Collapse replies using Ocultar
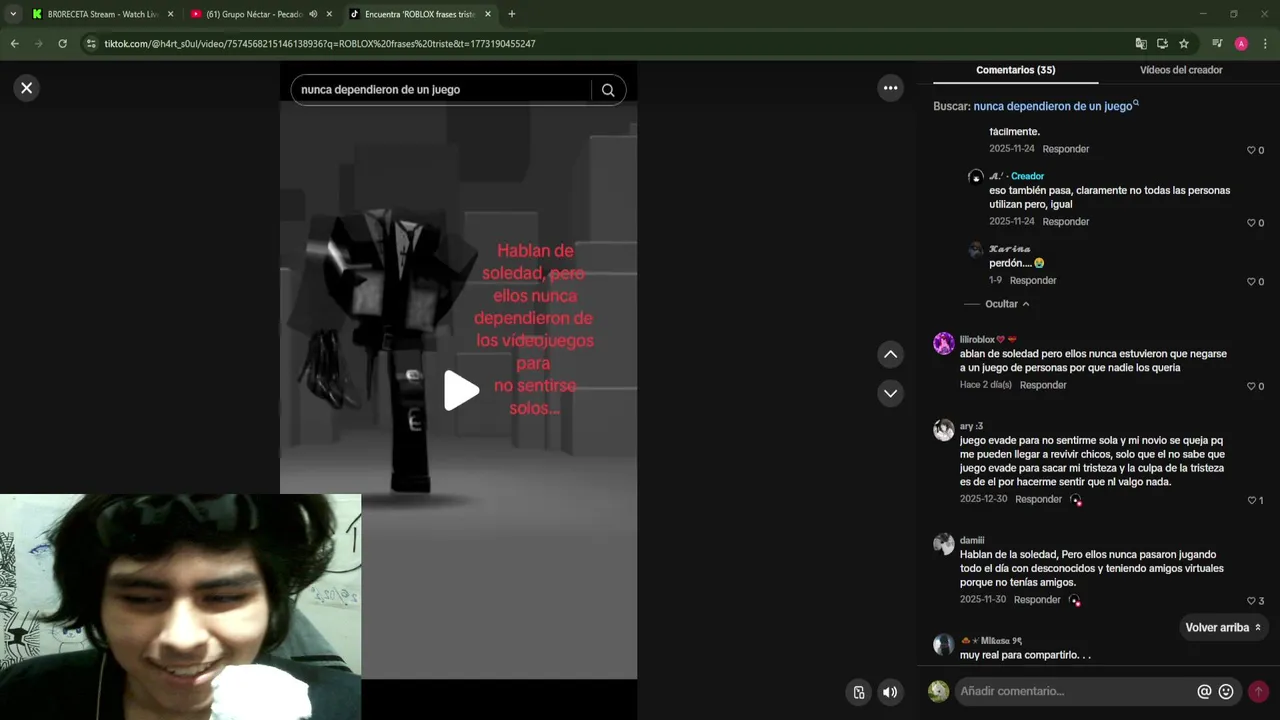The width and height of the screenshot is (1280, 720). [x=1006, y=304]
